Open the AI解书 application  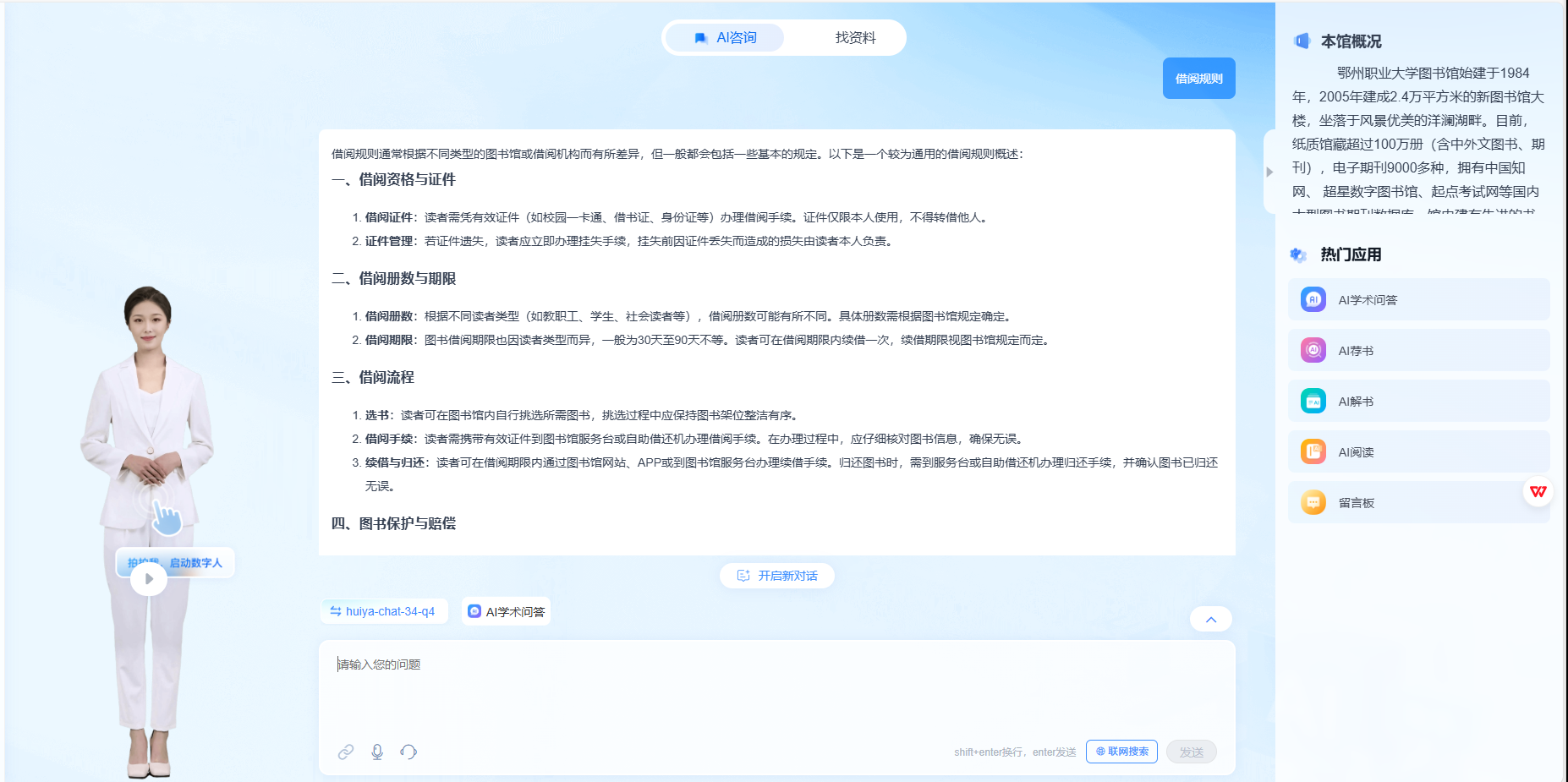coord(1418,402)
